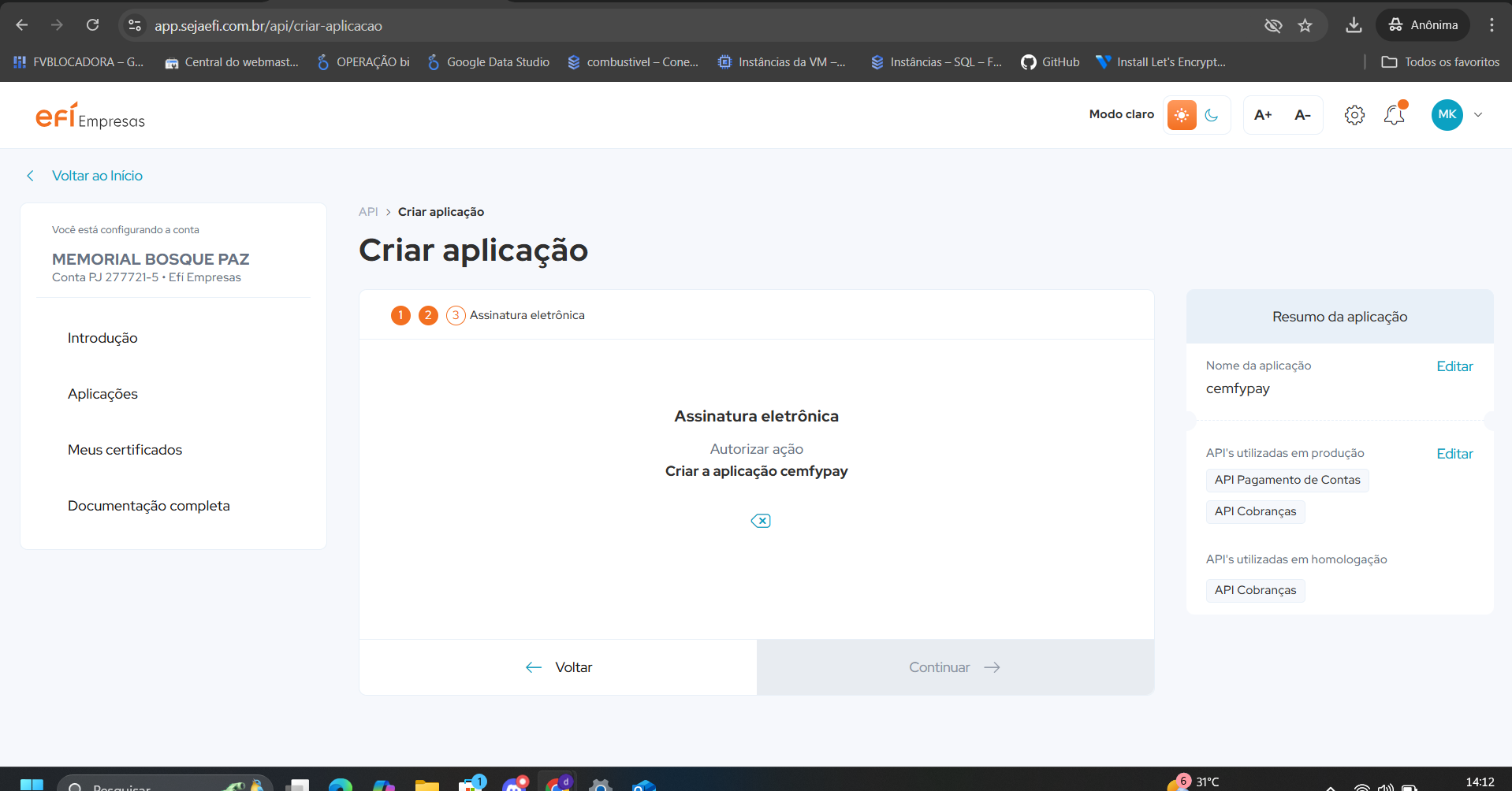1512x791 pixels.
Task: Click the Conta PJ 277721-5 account line
Action: tap(147, 277)
